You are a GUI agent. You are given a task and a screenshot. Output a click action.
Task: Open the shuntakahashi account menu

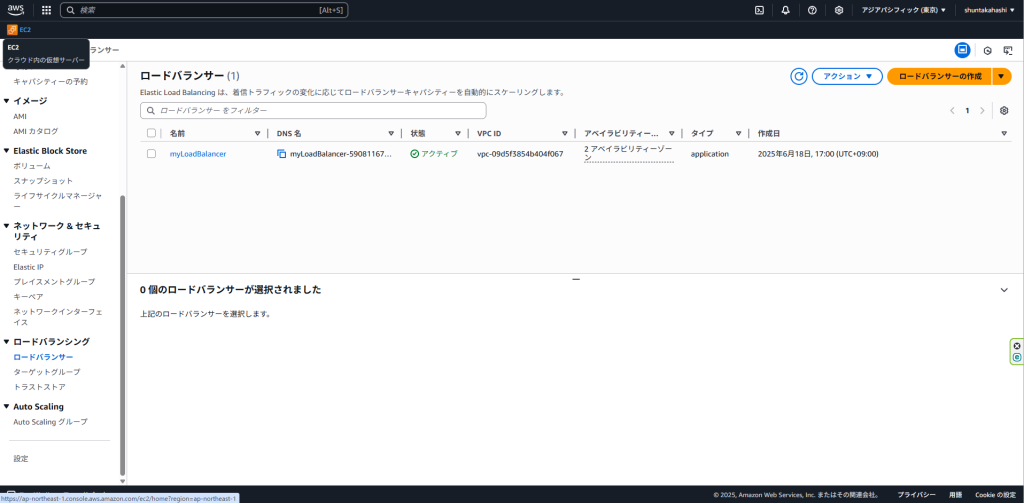[989, 10]
